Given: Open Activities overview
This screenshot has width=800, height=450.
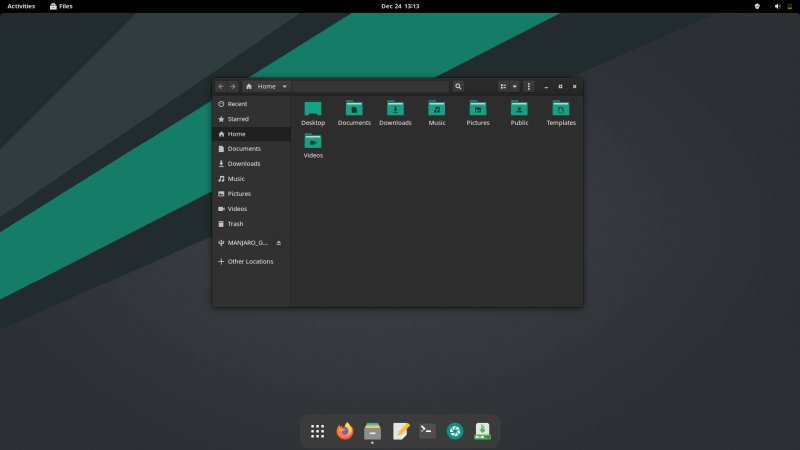Looking at the screenshot, I should click(21, 6).
